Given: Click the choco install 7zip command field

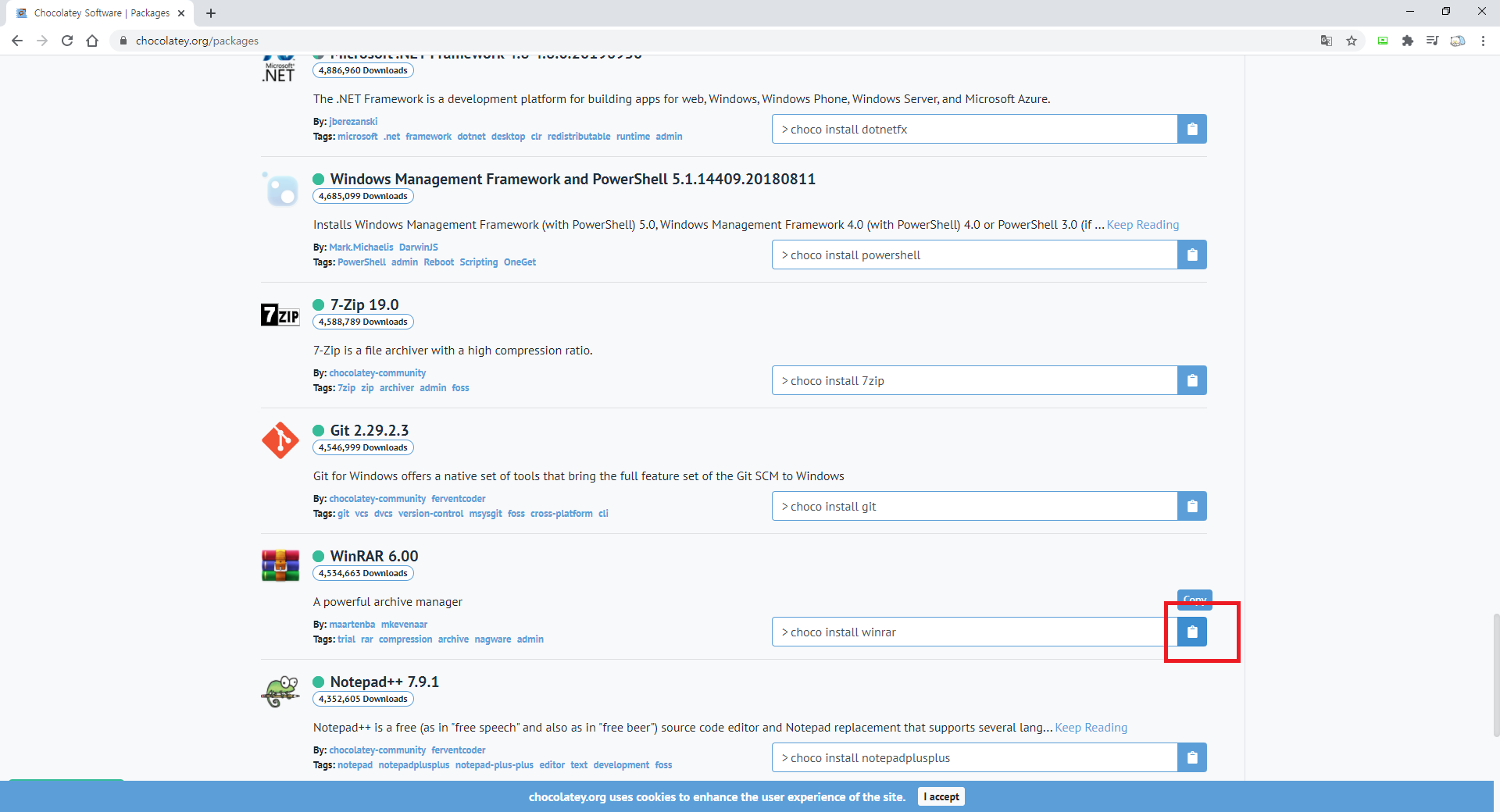Looking at the screenshot, I should tap(974, 380).
